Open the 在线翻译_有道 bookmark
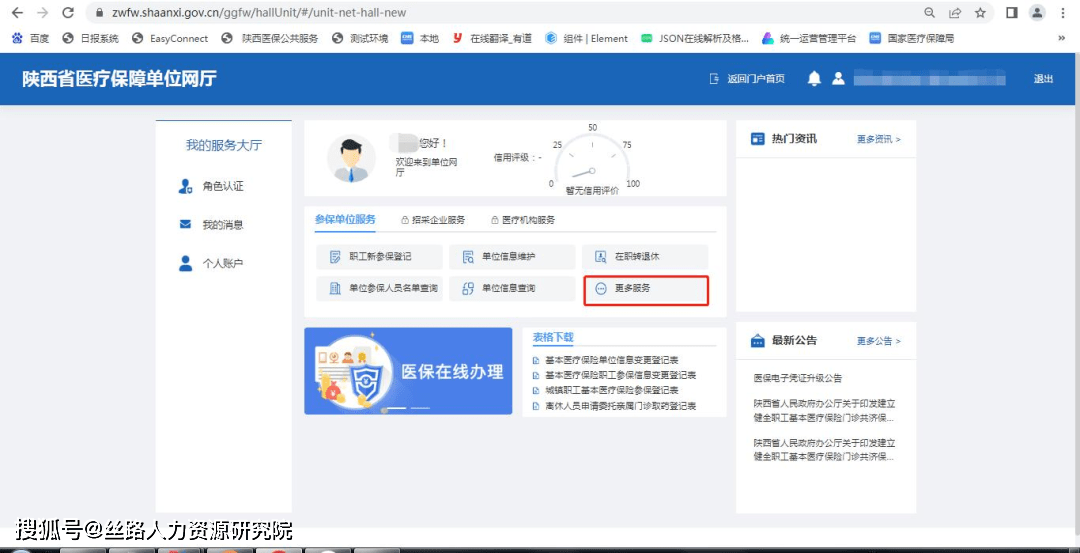 point(492,39)
